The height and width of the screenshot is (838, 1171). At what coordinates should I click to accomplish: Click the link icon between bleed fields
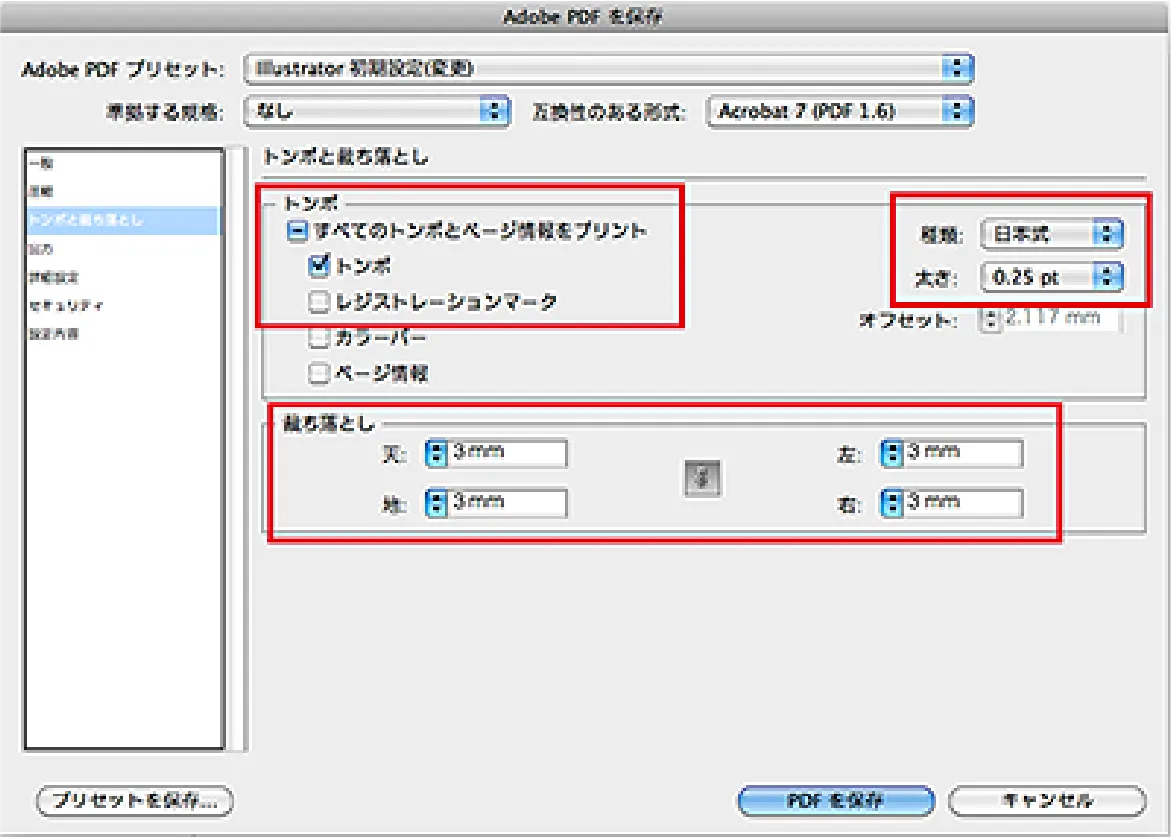point(701,479)
